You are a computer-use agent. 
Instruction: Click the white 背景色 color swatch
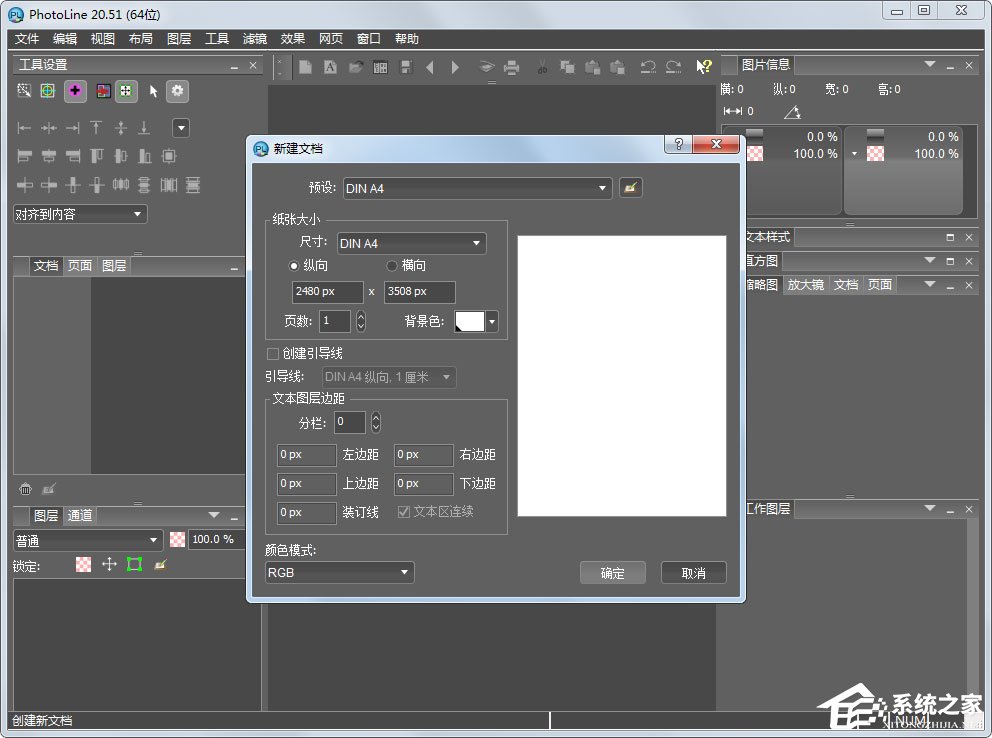pos(469,321)
